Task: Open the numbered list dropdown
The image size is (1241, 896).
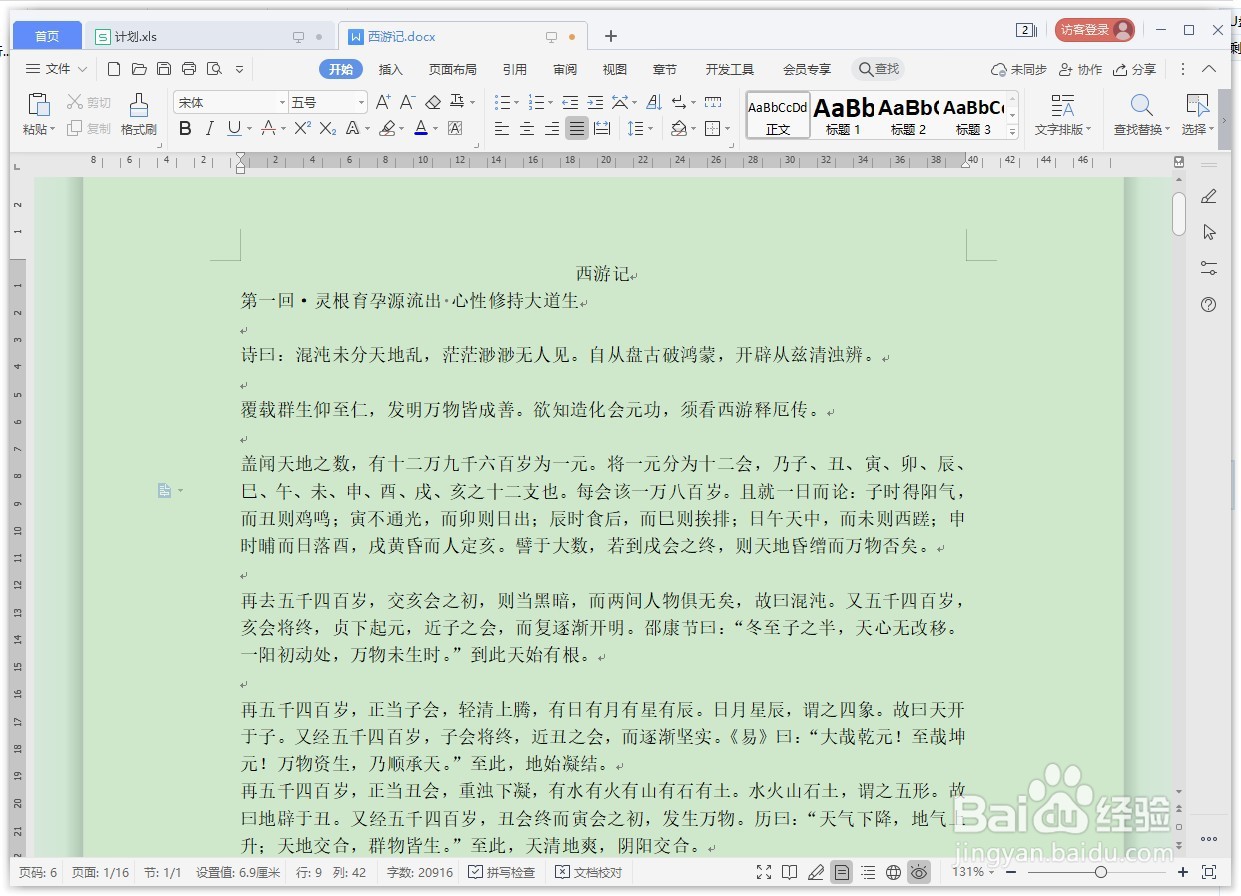Action: coord(549,103)
